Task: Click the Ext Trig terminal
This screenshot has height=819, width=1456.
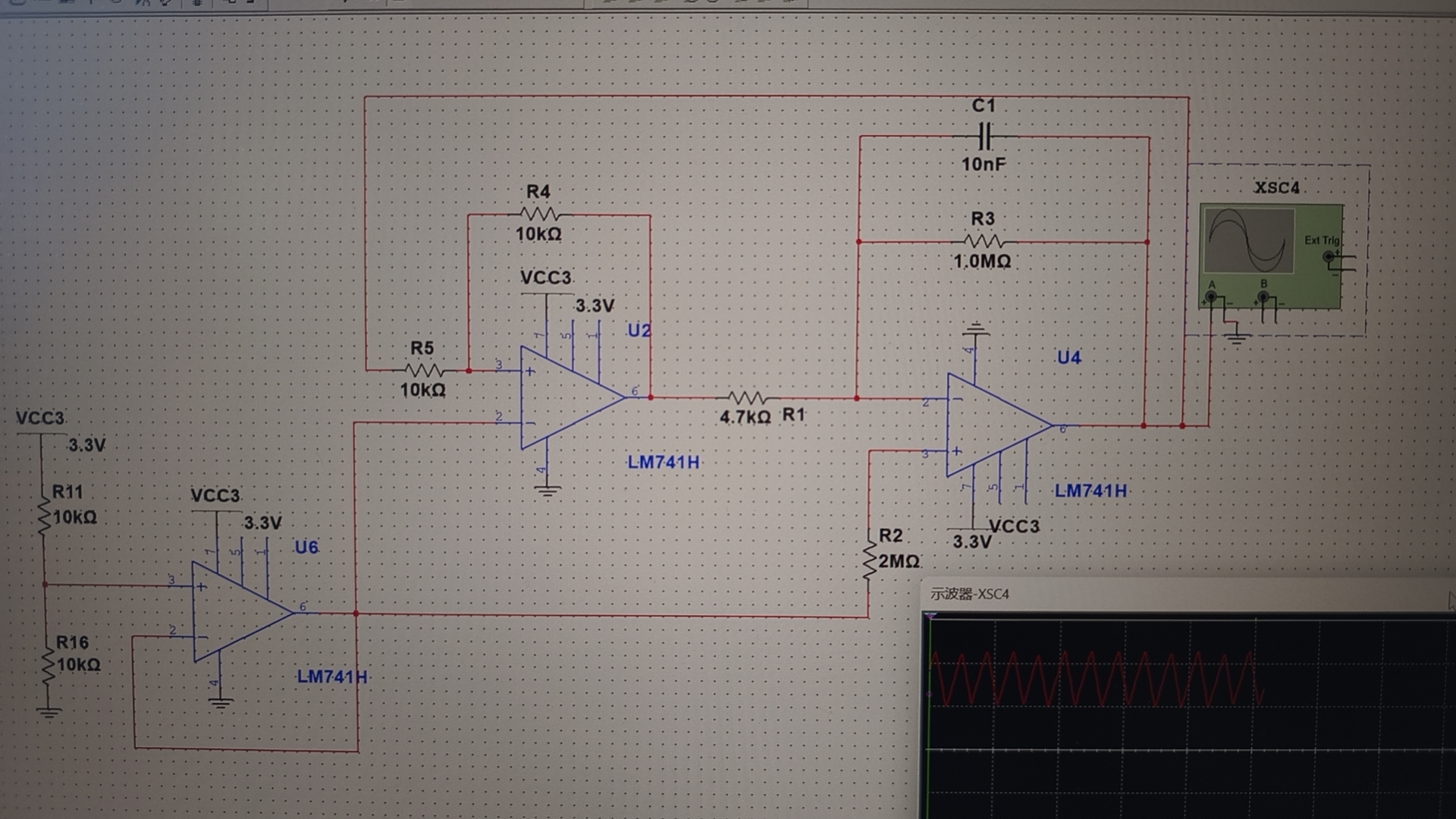Action: (1329, 257)
